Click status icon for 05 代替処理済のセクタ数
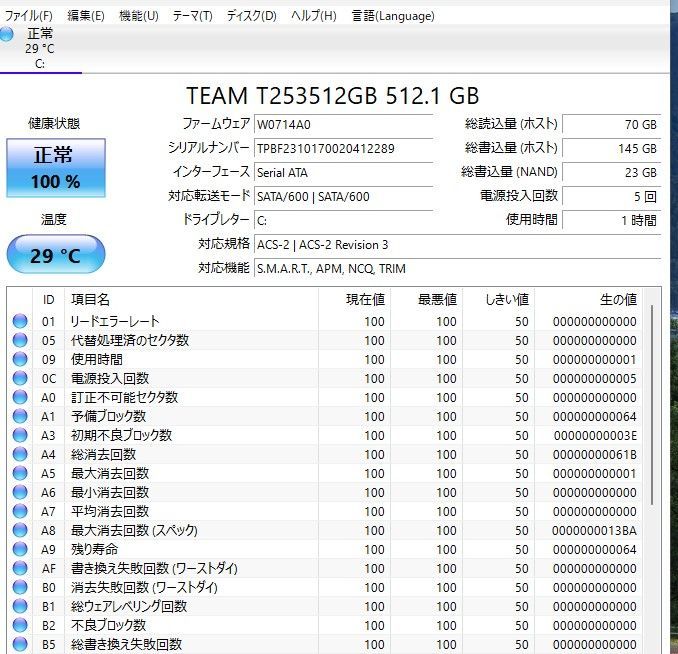Viewport: 678px width, 654px height. [20, 340]
